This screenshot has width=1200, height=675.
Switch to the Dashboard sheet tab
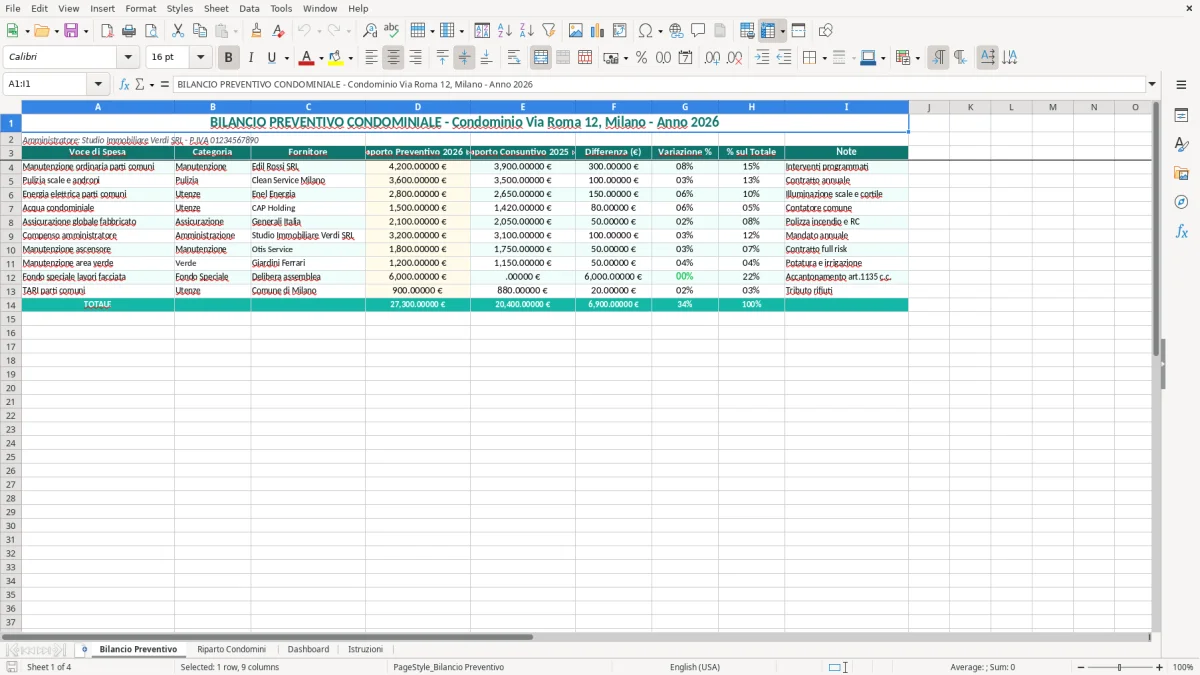coord(308,650)
